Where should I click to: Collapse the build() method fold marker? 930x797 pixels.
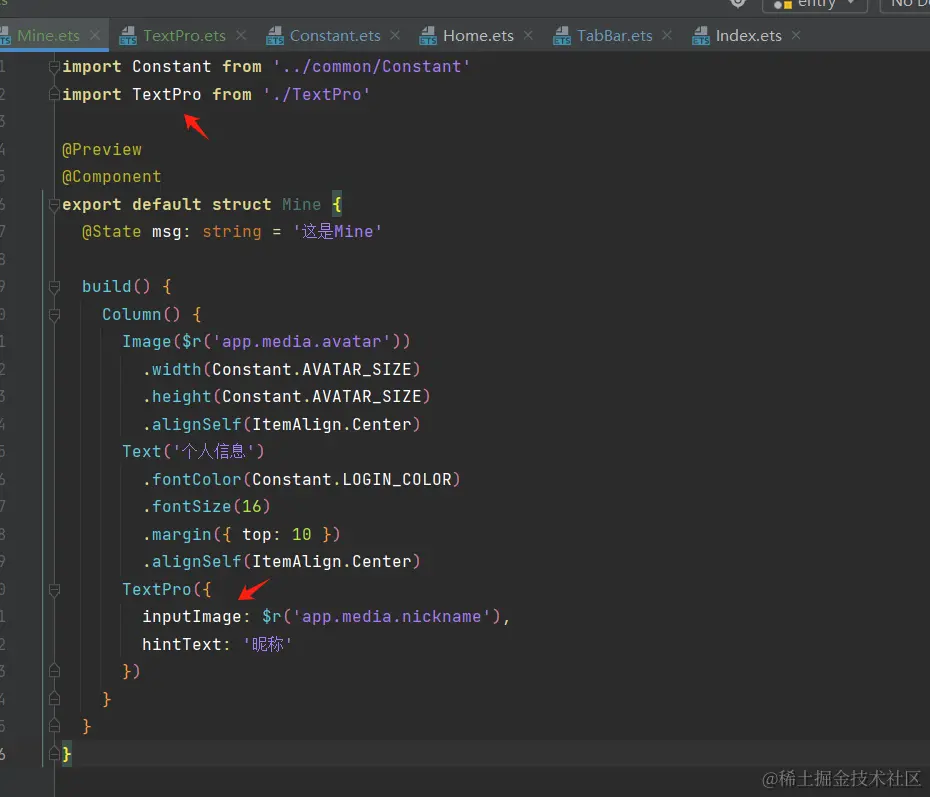(54, 287)
